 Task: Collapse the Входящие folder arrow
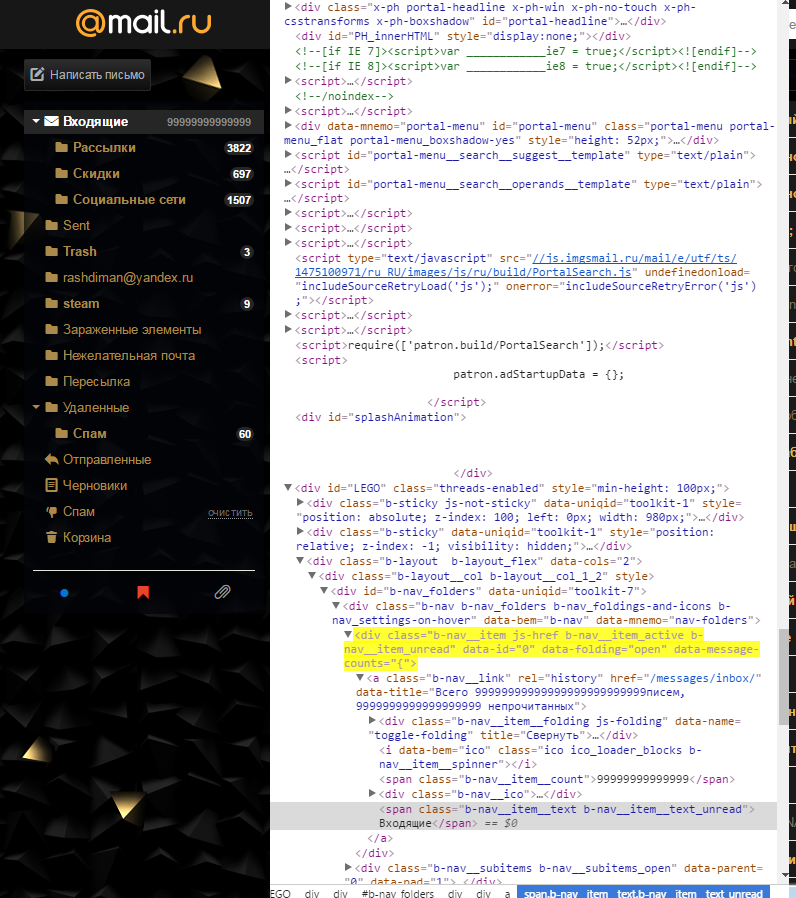(x=36, y=121)
